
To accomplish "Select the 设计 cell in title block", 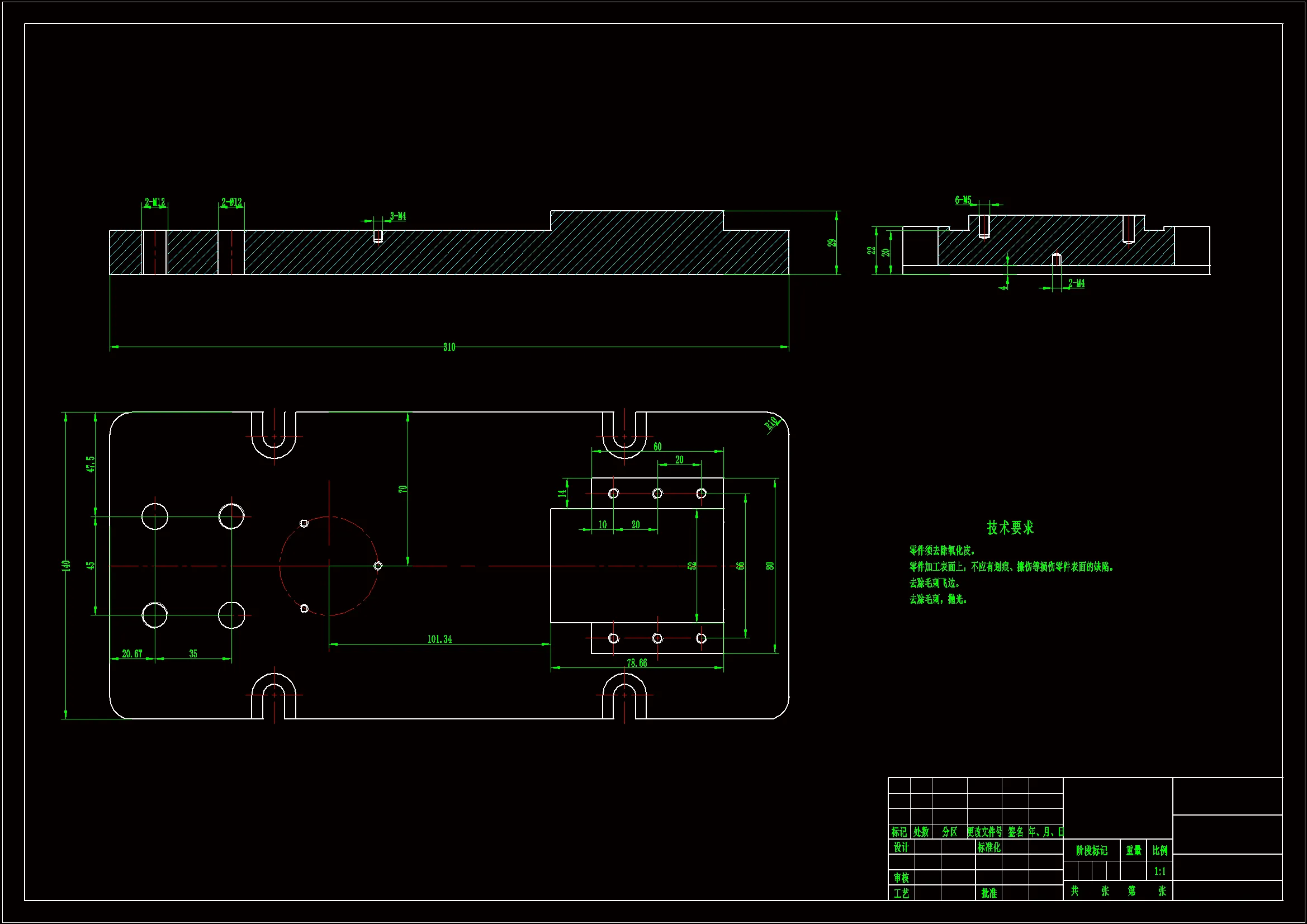I will 901,848.
